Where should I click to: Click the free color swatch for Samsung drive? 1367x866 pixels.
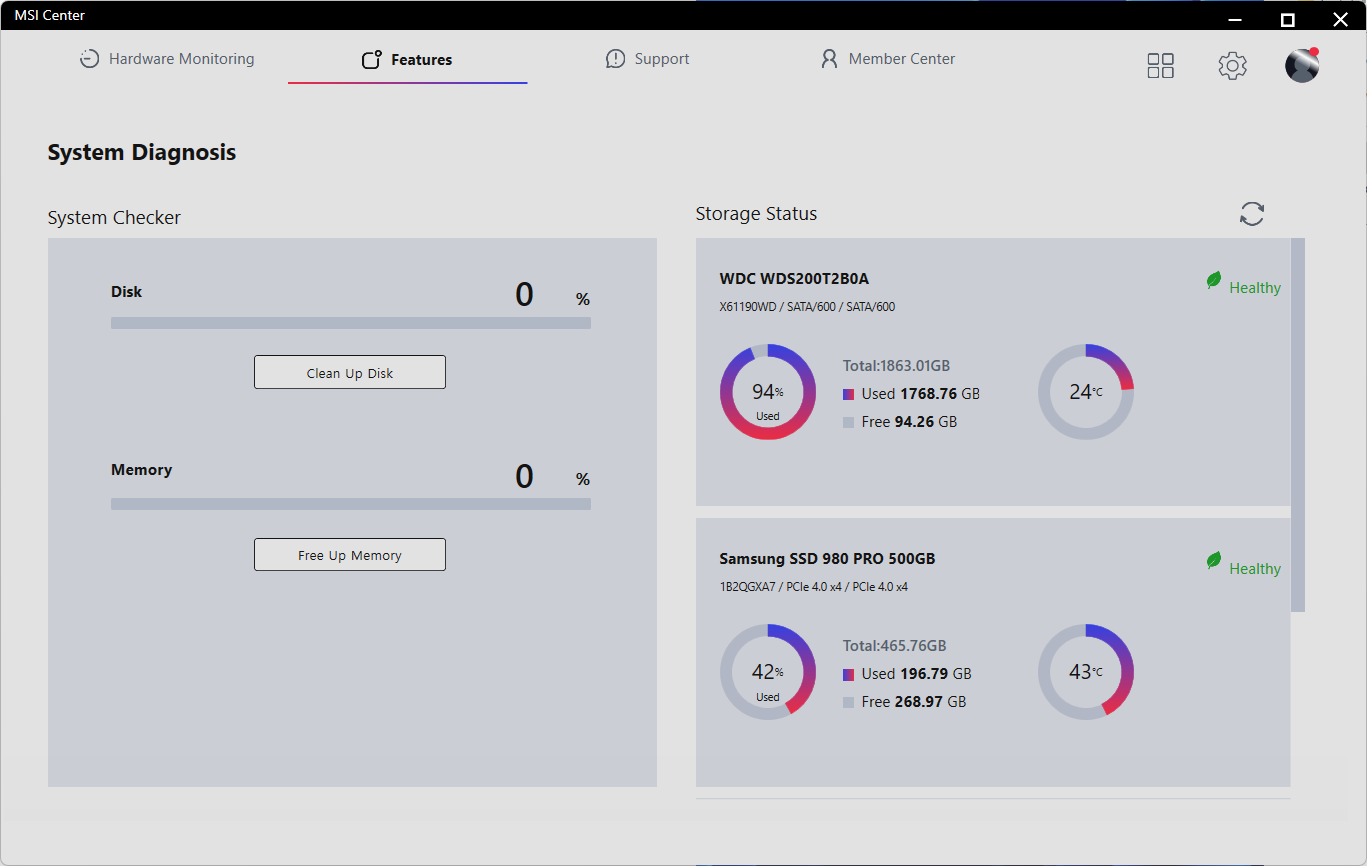click(x=848, y=702)
